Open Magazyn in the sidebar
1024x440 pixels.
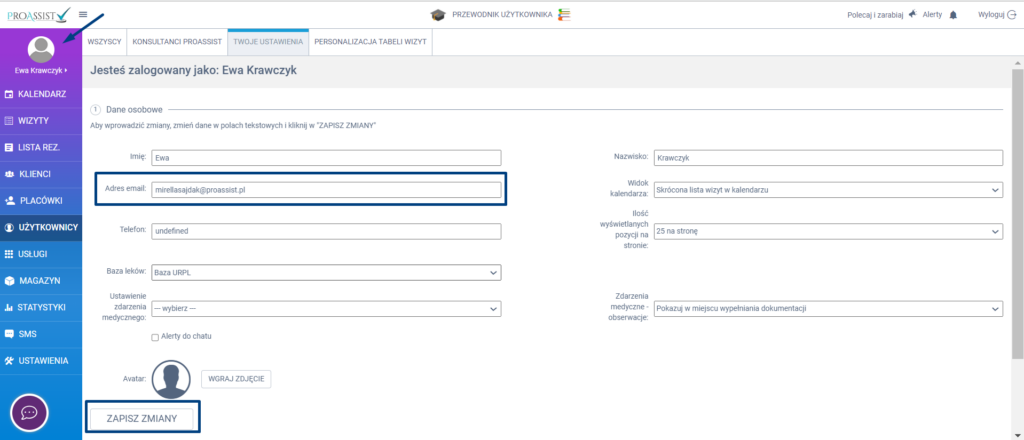pyautogui.click(x=41, y=280)
